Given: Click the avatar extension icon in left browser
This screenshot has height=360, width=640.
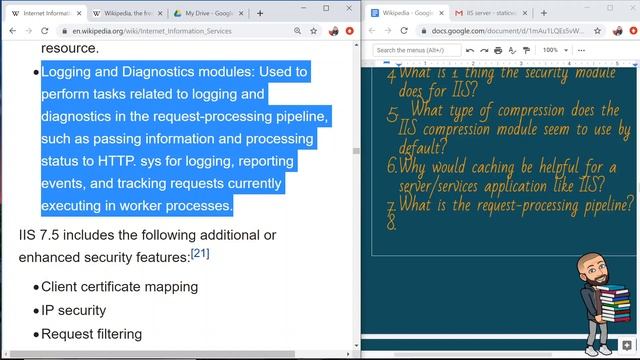Looking at the screenshot, I should [x=333, y=31].
